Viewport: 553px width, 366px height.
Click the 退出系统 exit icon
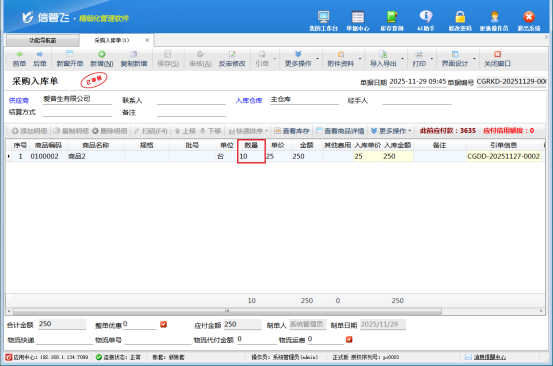pyautogui.click(x=529, y=17)
